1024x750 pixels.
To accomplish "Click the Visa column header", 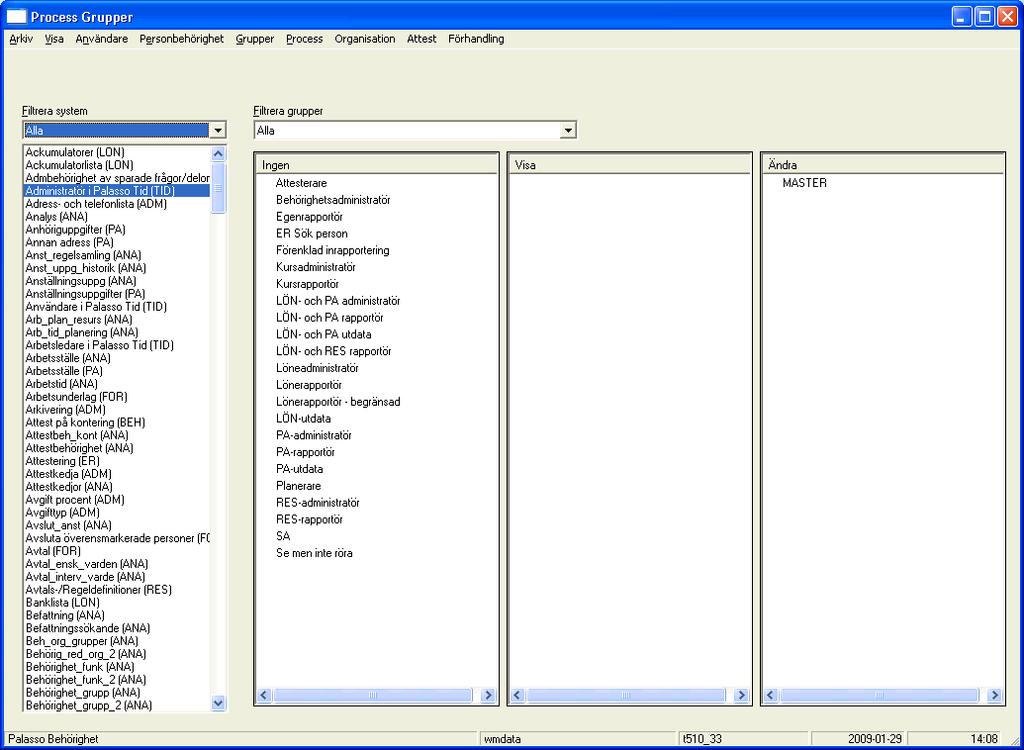I will (630, 165).
